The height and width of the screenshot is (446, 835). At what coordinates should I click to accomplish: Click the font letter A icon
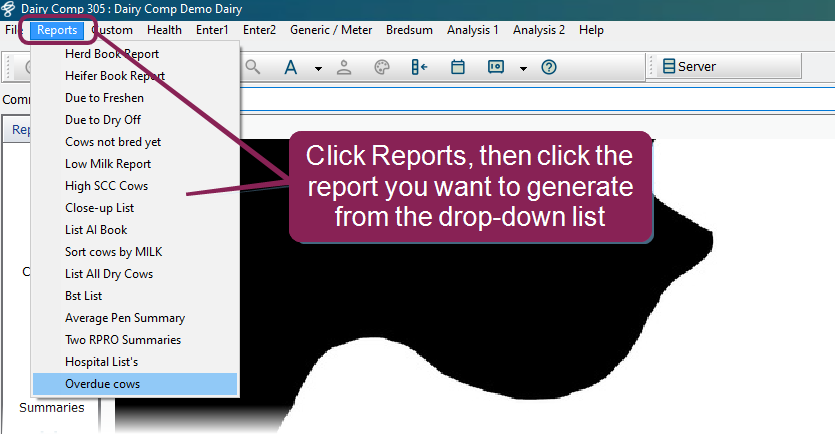point(290,68)
